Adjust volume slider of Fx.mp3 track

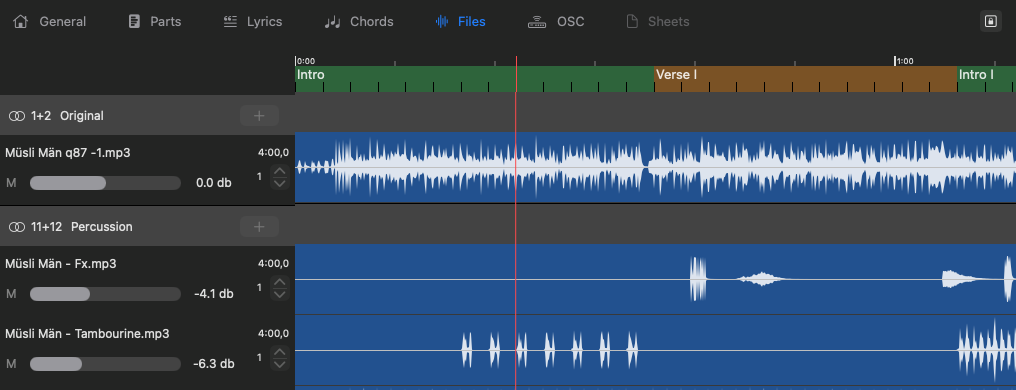[x=105, y=294]
